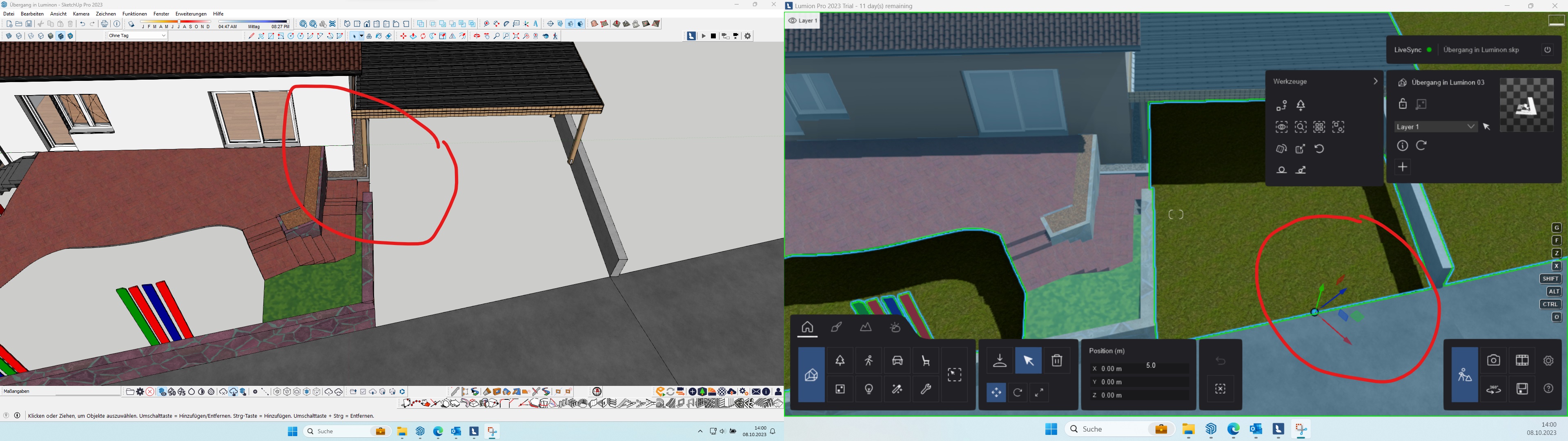Viewport: 1568px width, 441px height.
Task: Open the Erweiterungen menu
Action: click(191, 14)
